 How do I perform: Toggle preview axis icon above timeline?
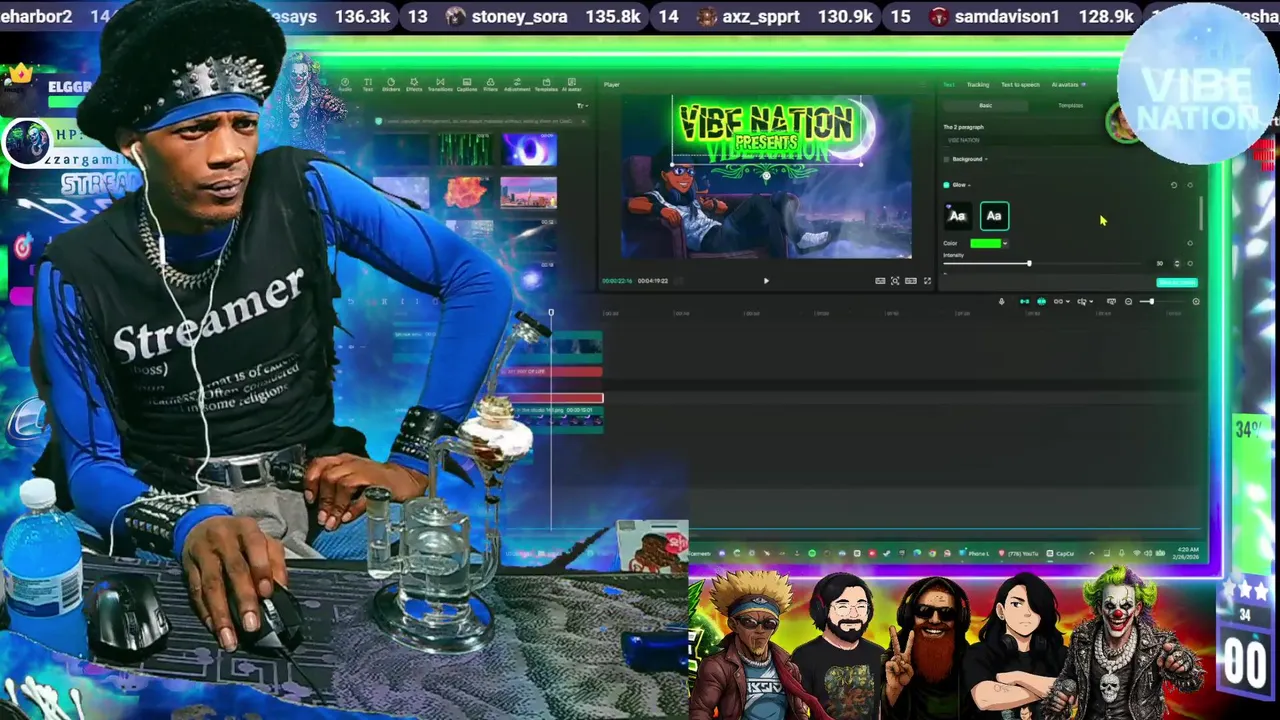(x=1111, y=301)
